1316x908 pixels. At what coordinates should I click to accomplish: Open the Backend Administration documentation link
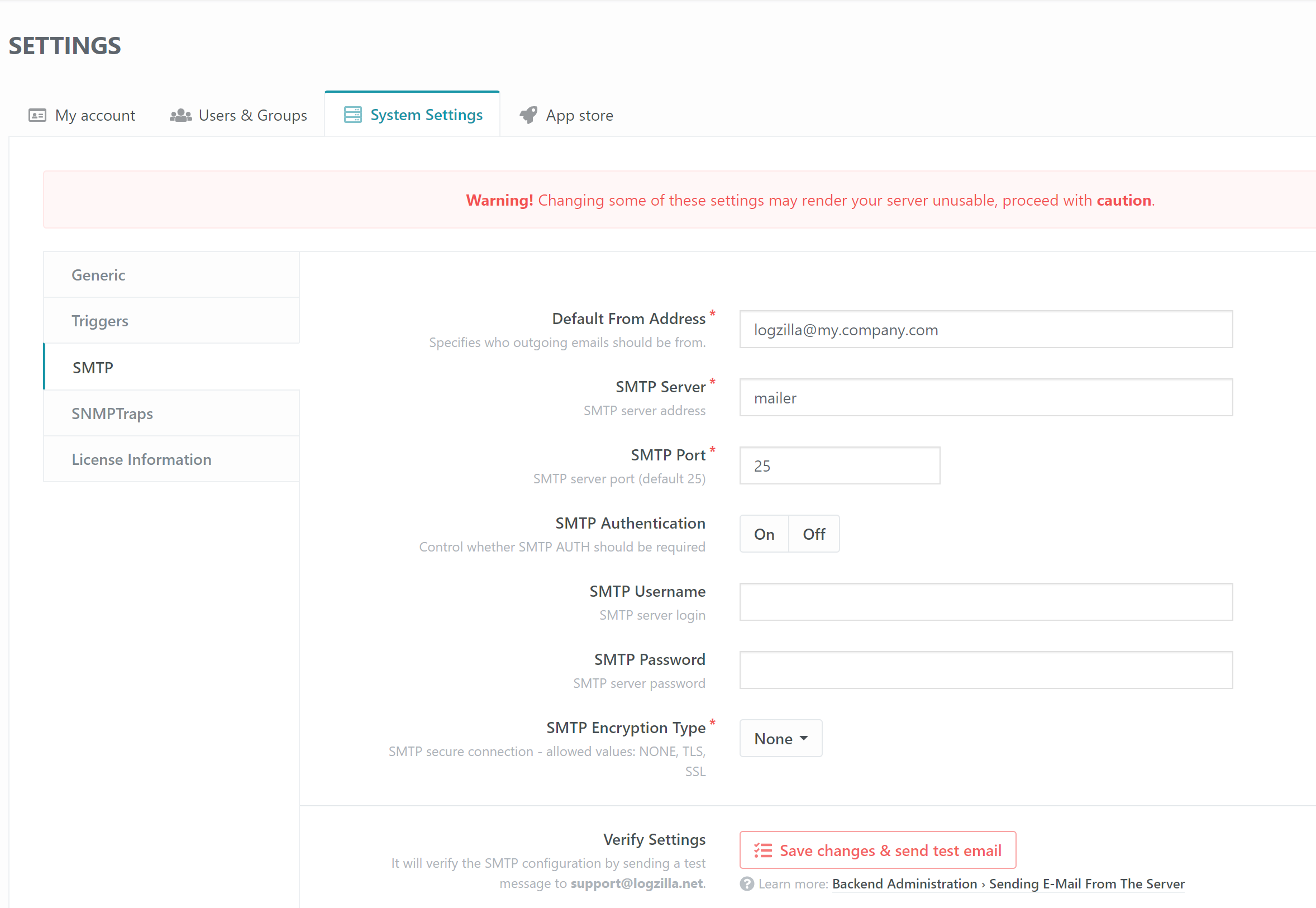pos(905,884)
